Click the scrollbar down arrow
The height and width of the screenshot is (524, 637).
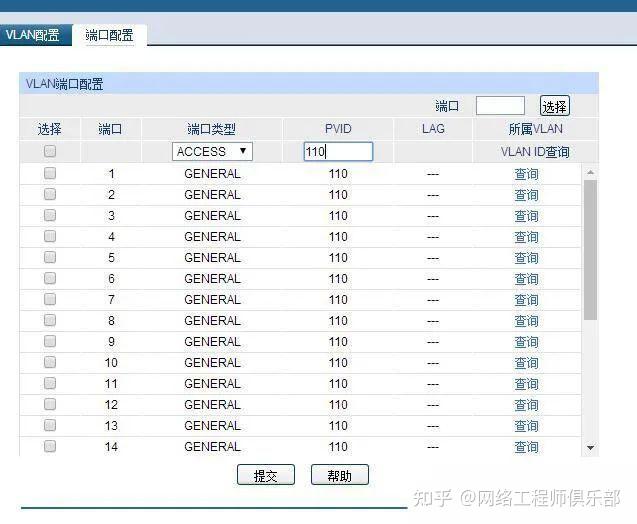click(x=590, y=448)
